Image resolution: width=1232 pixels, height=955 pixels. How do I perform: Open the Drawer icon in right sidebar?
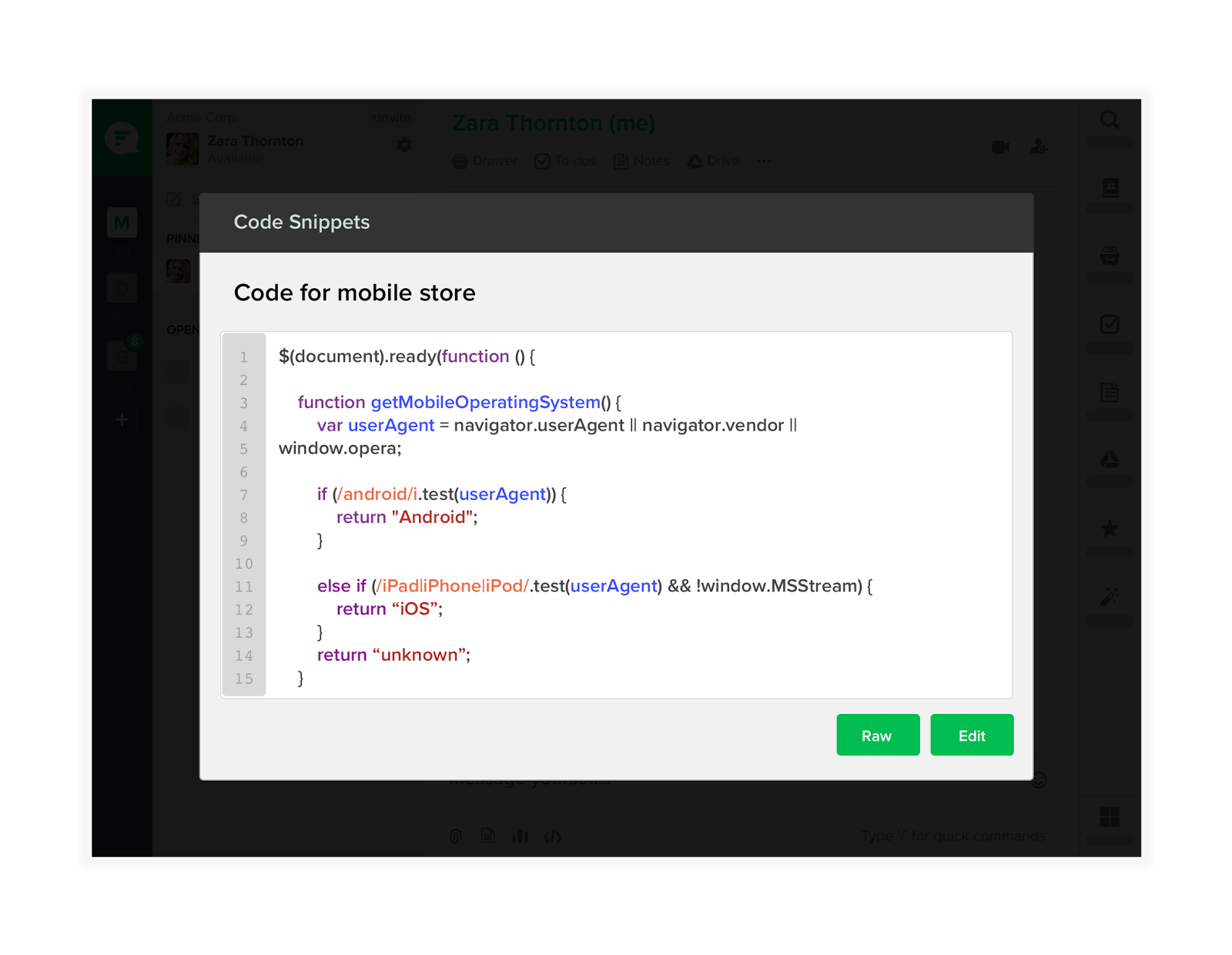pyautogui.click(x=1110, y=256)
